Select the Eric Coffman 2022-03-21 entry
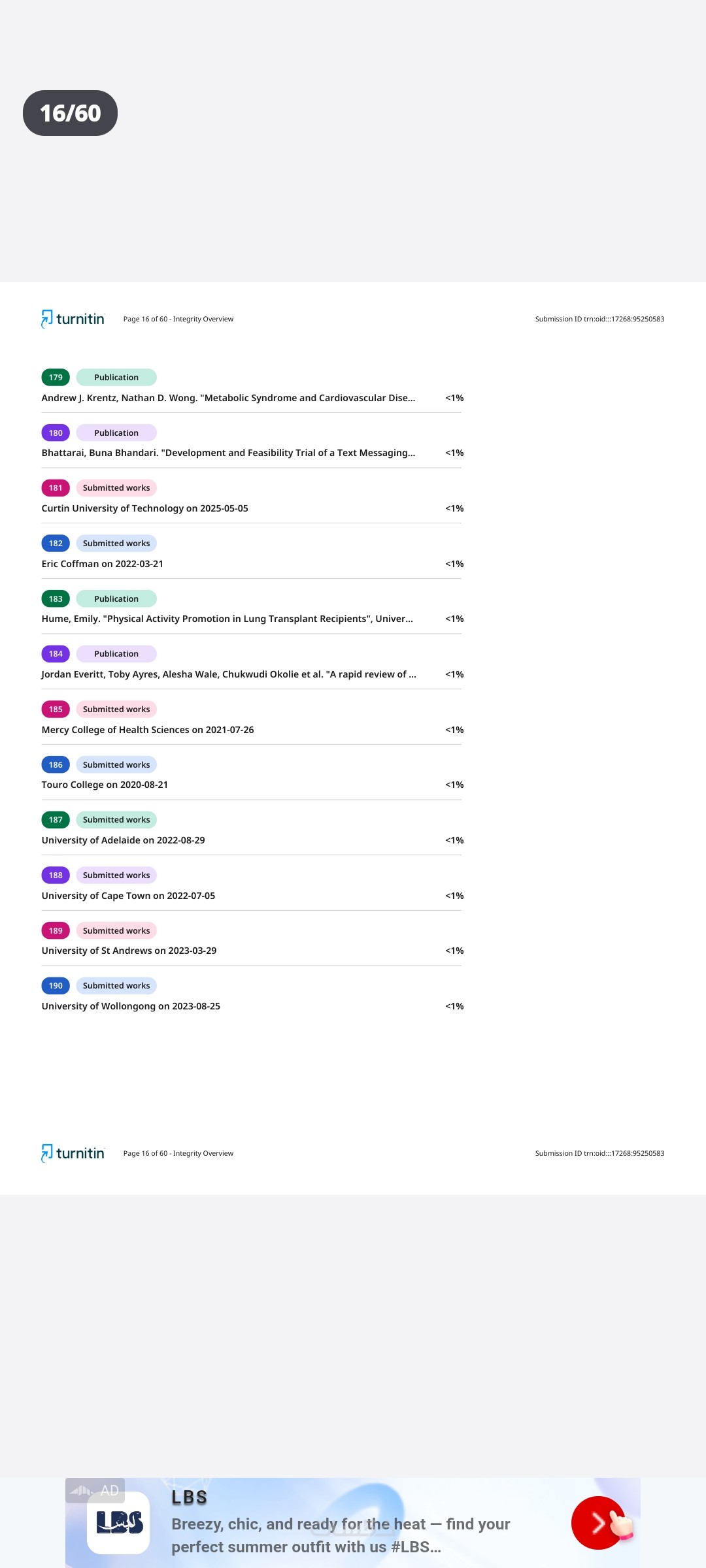Screen dimensions: 706x1568 [103, 564]
